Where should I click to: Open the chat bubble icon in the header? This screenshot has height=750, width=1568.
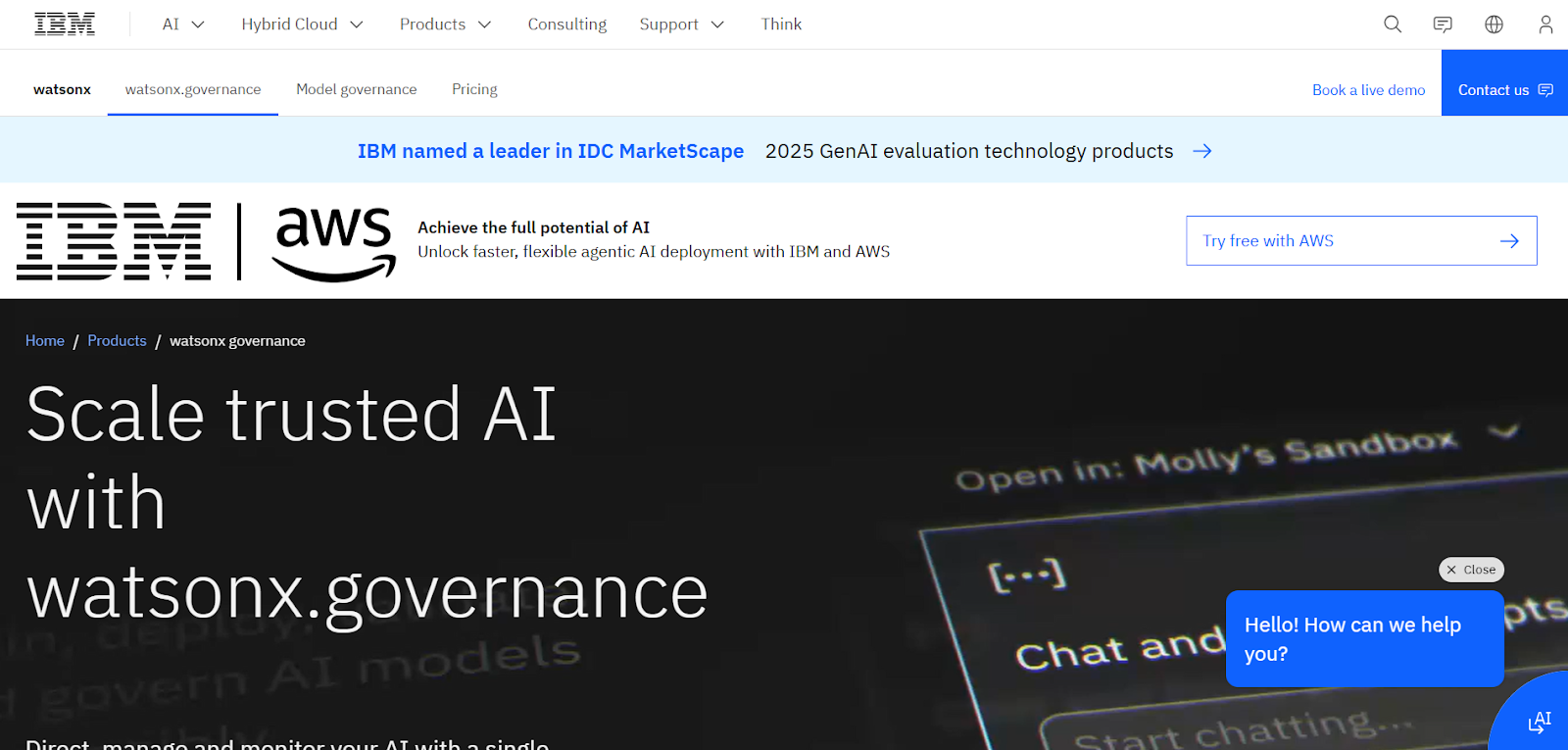pos(1443,25)
